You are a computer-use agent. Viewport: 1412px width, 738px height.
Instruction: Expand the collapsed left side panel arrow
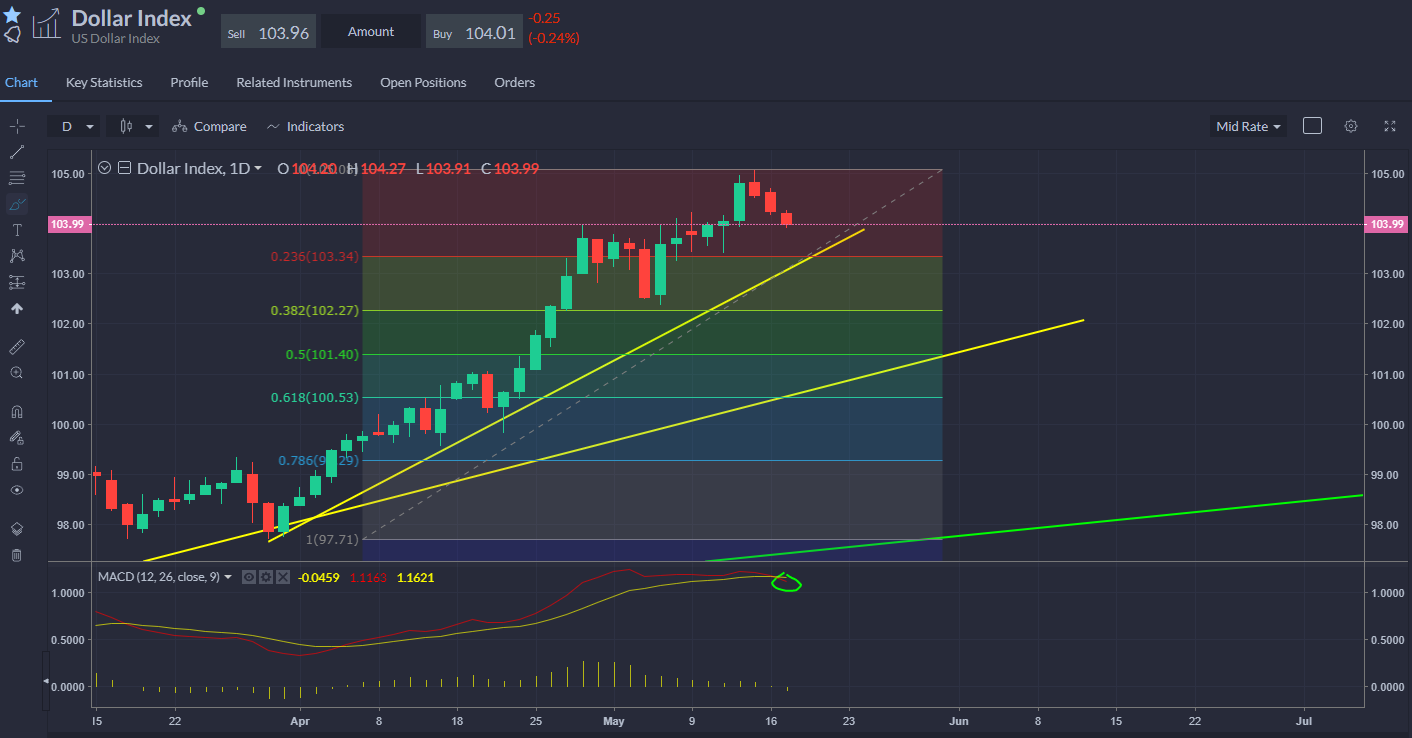coord(44,681)
